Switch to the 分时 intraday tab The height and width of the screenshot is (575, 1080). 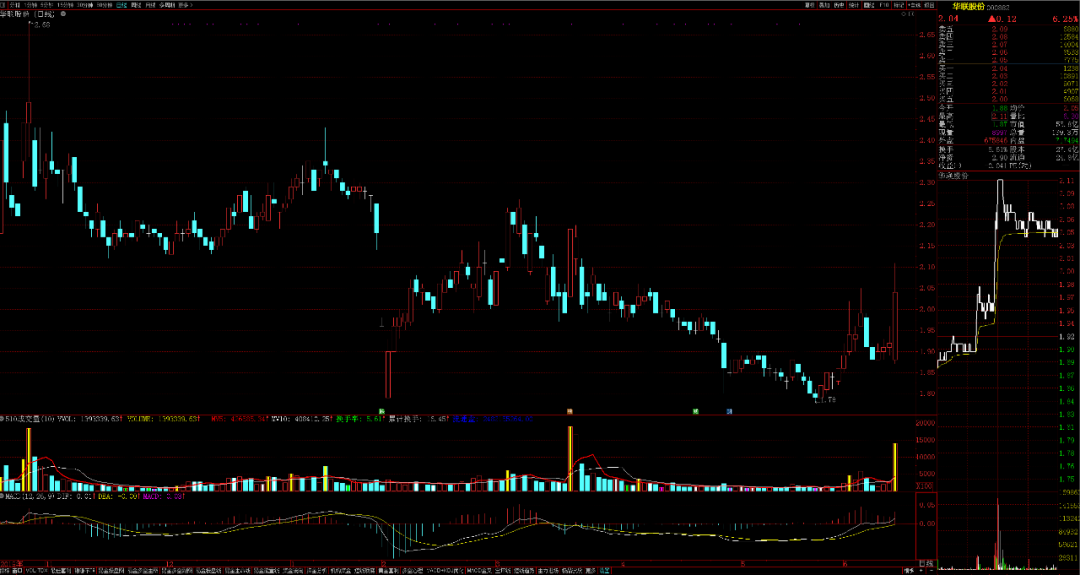tap(14, 5)
